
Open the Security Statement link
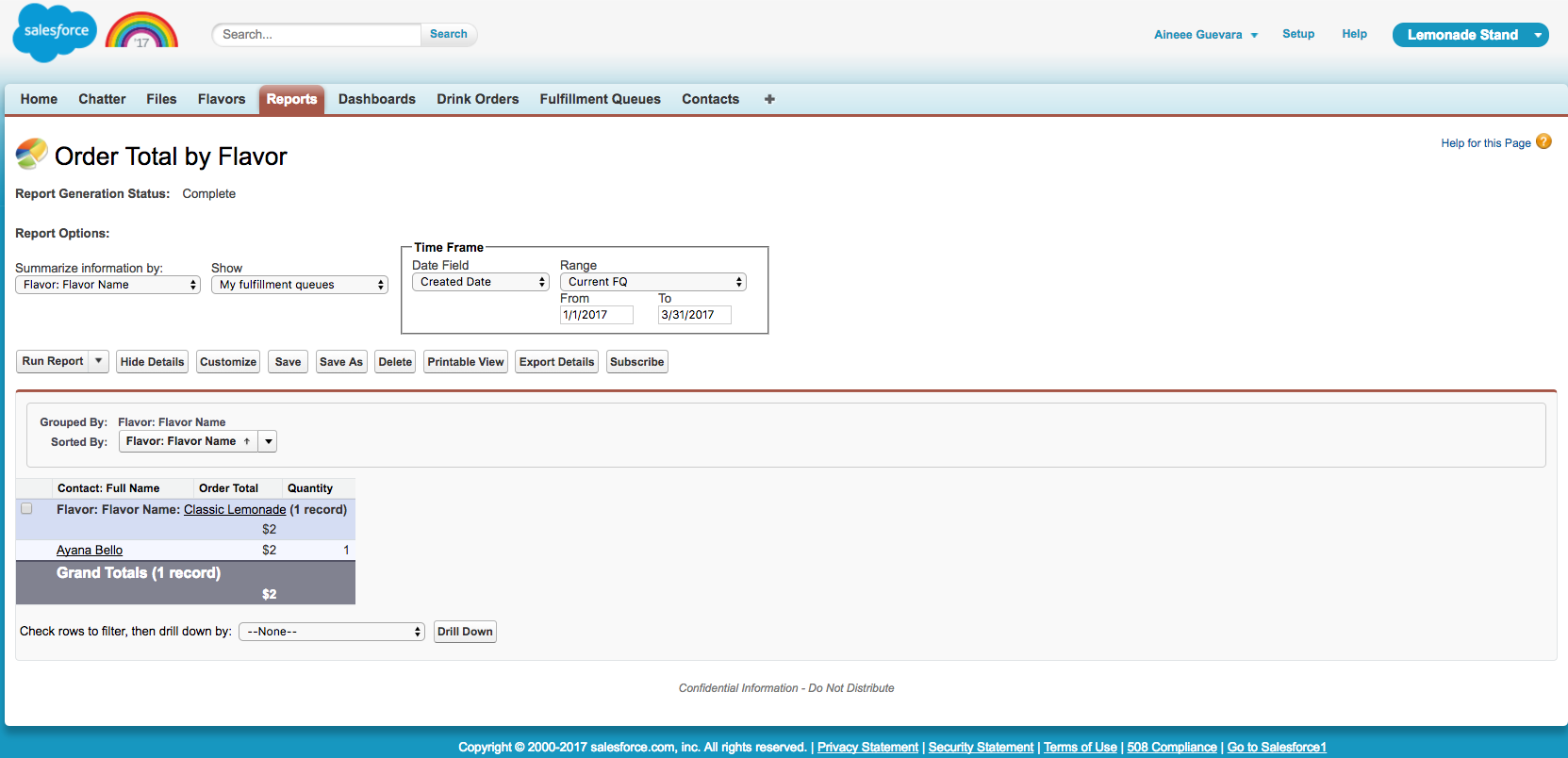[981, 747]
